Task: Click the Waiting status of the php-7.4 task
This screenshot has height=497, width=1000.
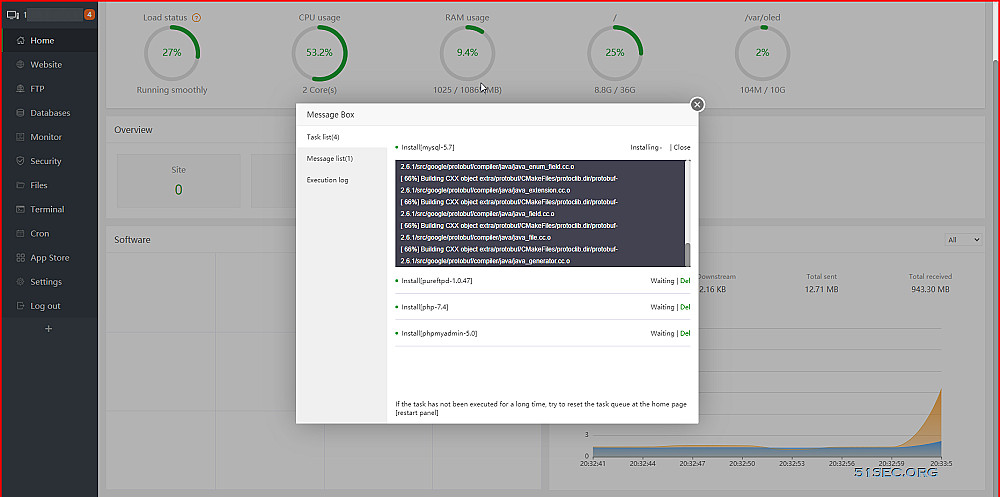Action: pyautogui.click(x=662, y=307)
